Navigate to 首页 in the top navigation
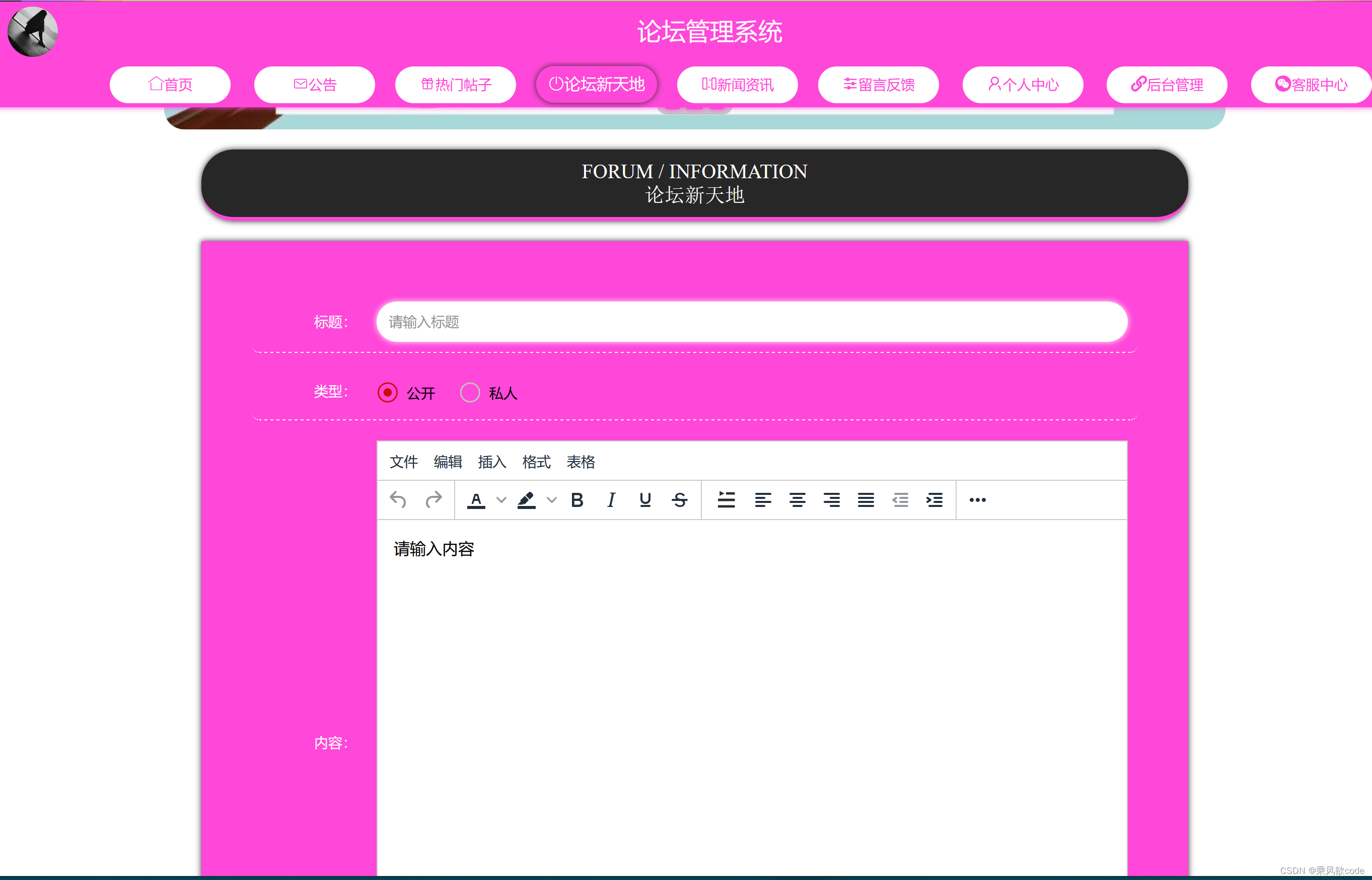 click(x=170, y=84)
